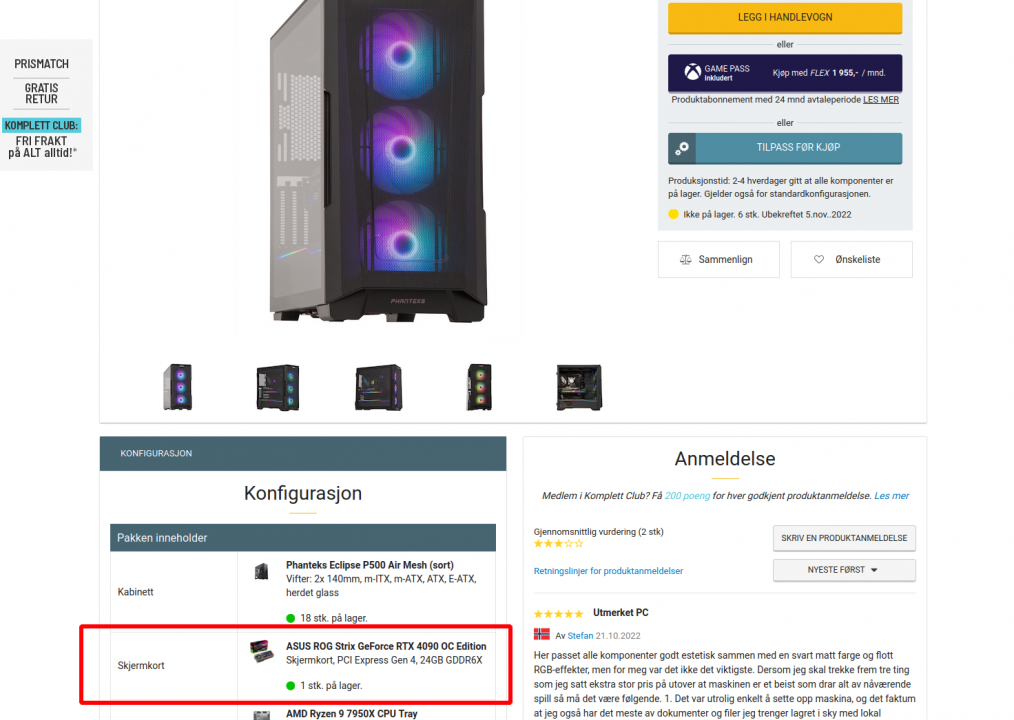Click the heart icon beside Ønskeliste
The width and height of the screenshot is (1014, 720).
point(819,259)
